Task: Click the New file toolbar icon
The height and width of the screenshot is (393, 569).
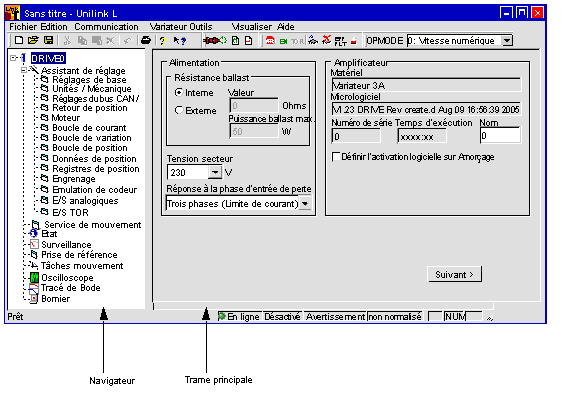Action: [x=19, y=40]
